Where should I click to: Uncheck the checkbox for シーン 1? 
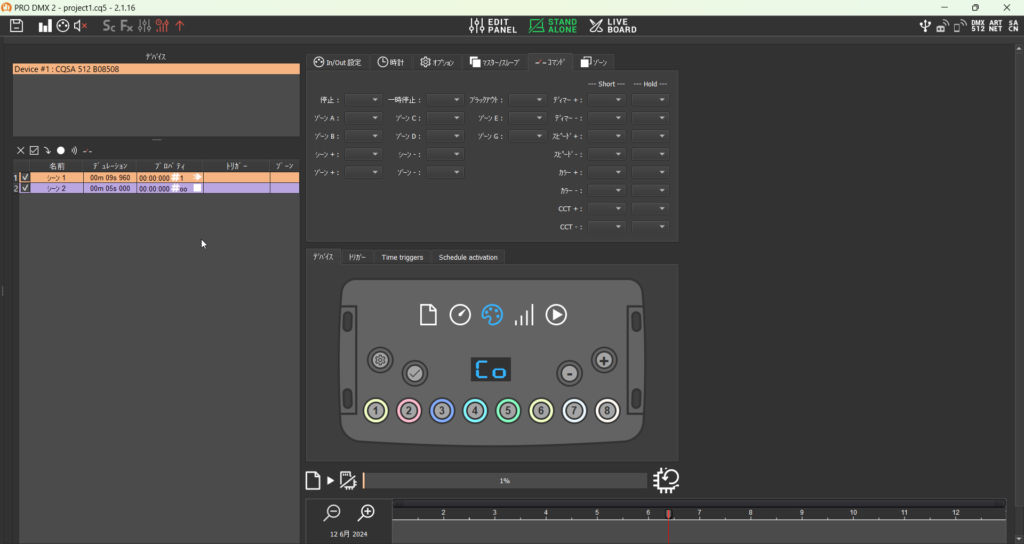(x=25, y=177)
